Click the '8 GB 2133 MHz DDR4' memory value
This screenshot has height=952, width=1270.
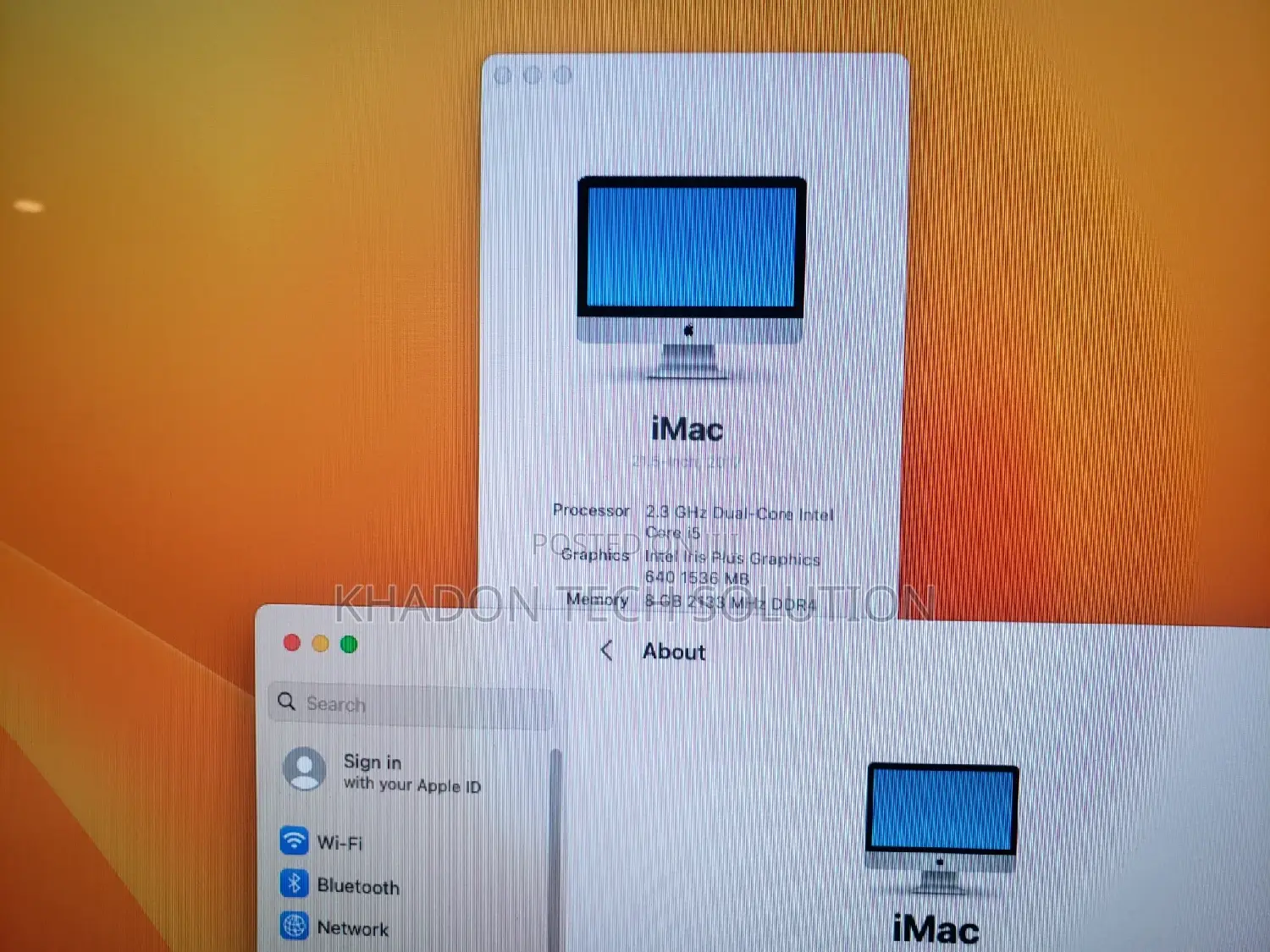(730, 603)
